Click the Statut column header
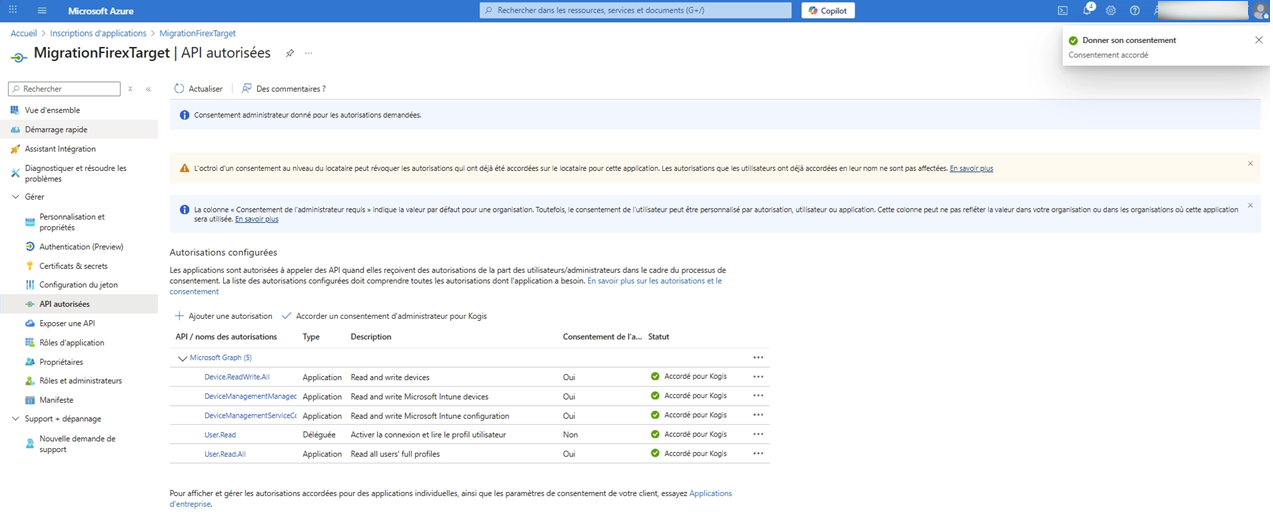 (658, 337)
